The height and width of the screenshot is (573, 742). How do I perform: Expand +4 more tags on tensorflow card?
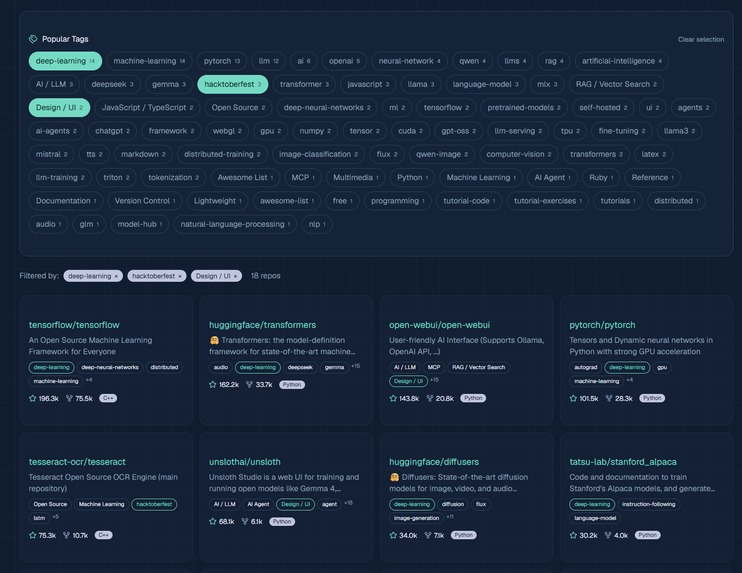pos(89,380)
